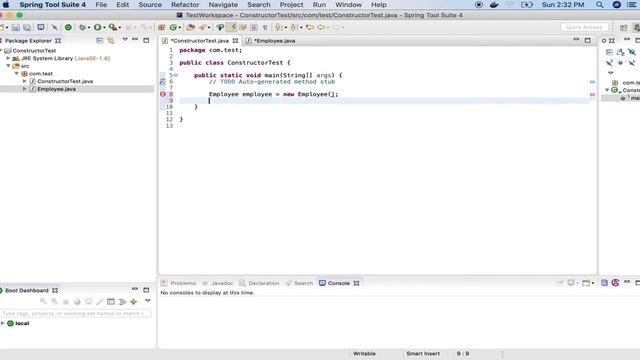Toggle Hide Fields icon in Outline
The image size is (640, 360).
click(632, 52)
